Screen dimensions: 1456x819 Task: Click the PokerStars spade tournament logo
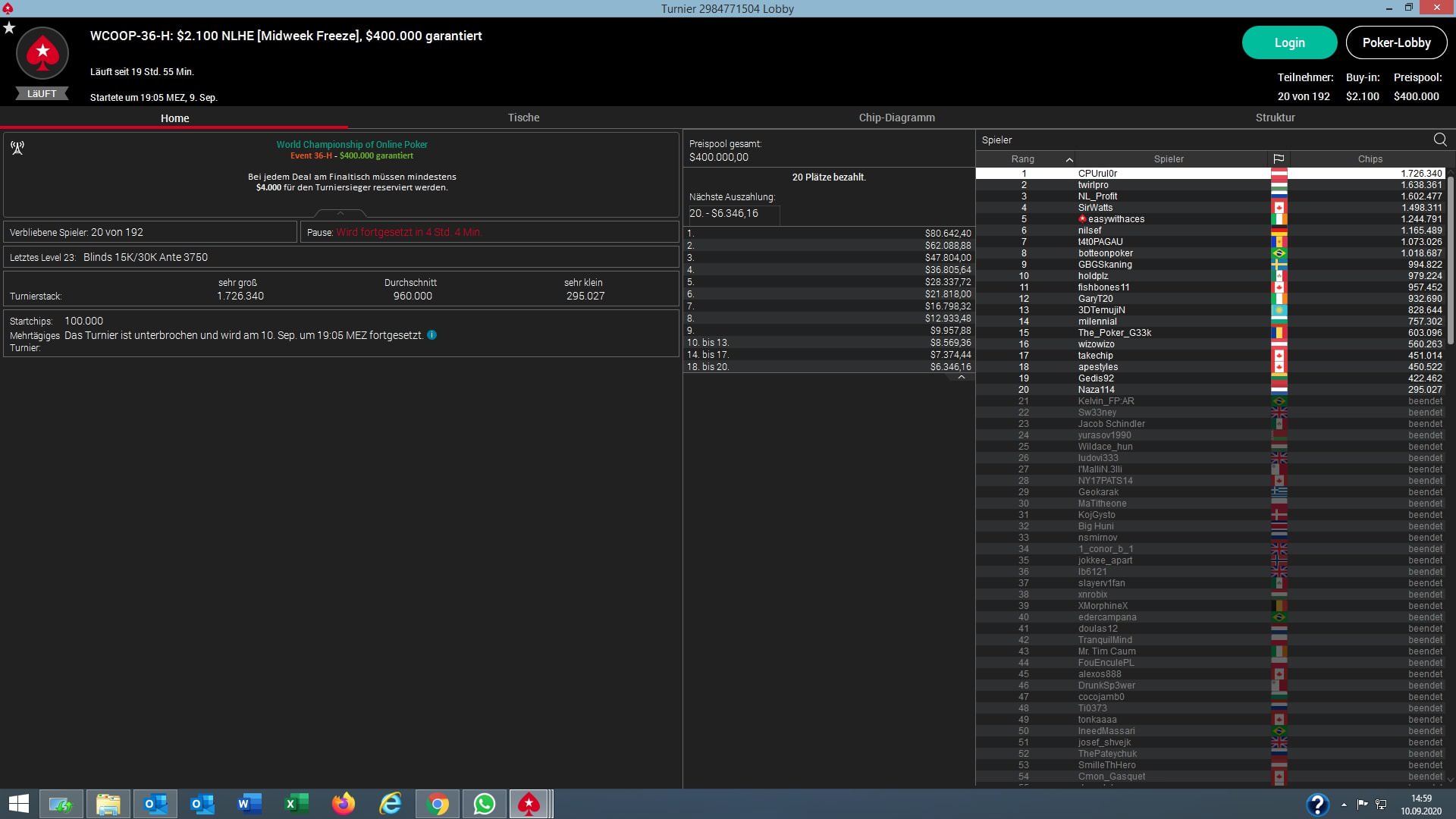[42, 53]
